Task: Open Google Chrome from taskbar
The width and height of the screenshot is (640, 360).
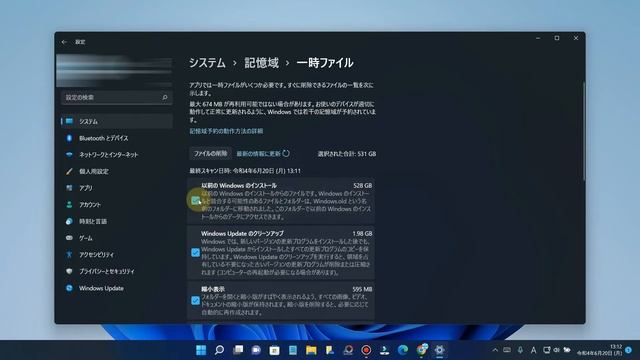Action: pos(422,350)
